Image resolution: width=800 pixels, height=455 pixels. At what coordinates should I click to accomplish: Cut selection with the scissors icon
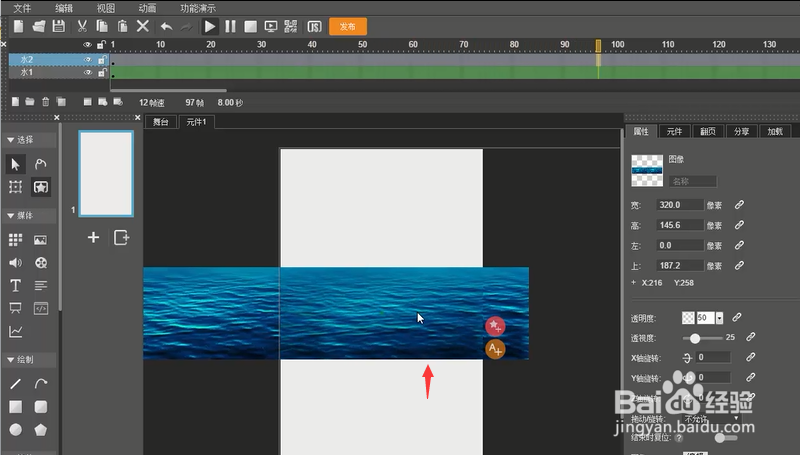click(x=82, y=26)
